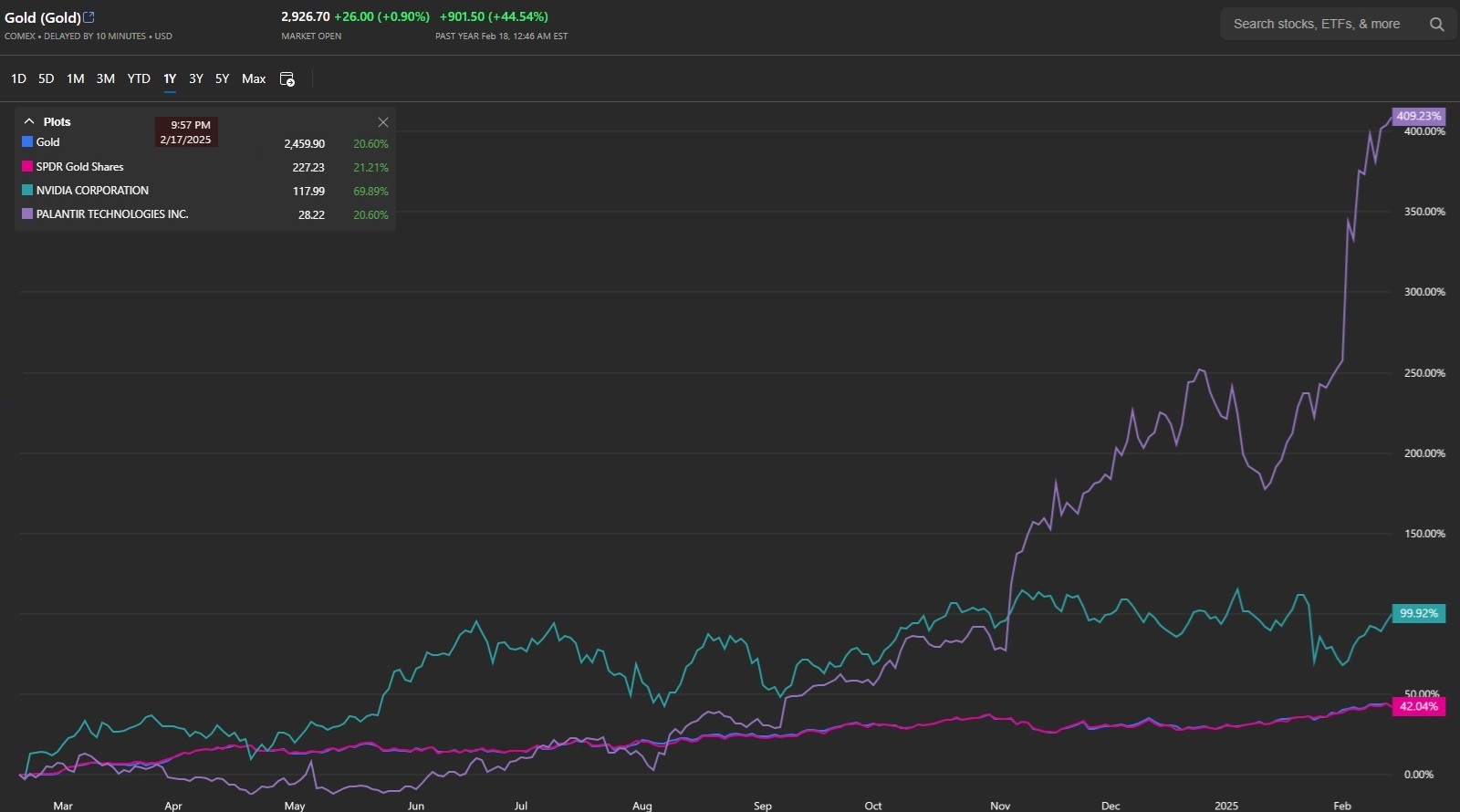Click the purple Palantir color swatch
The image size is (1460, 812).
pos(27,214)
